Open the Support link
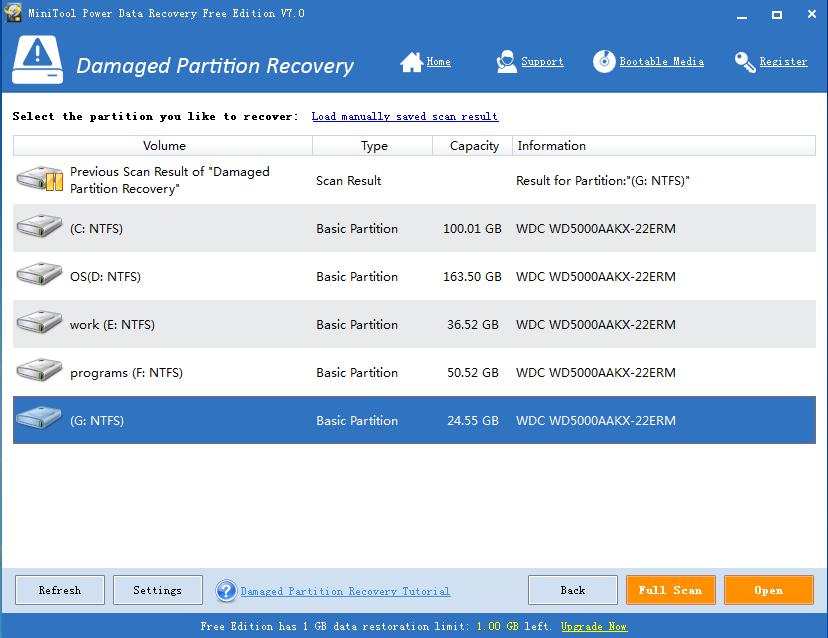This screenshot has height=638, width=828. pos(542,61)
